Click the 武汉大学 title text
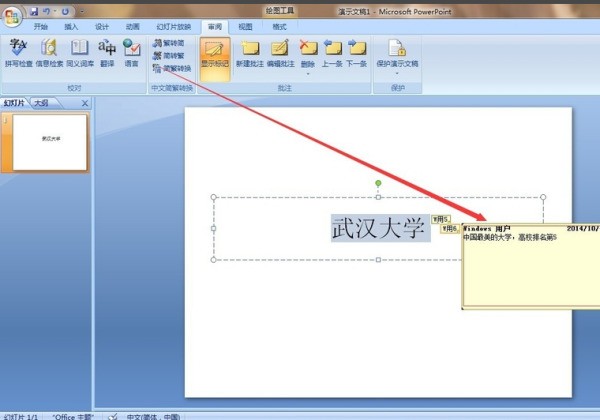Image resolution: width=600 pixels, height=420 pixels. pyautogui.click(x=378, y=228)
